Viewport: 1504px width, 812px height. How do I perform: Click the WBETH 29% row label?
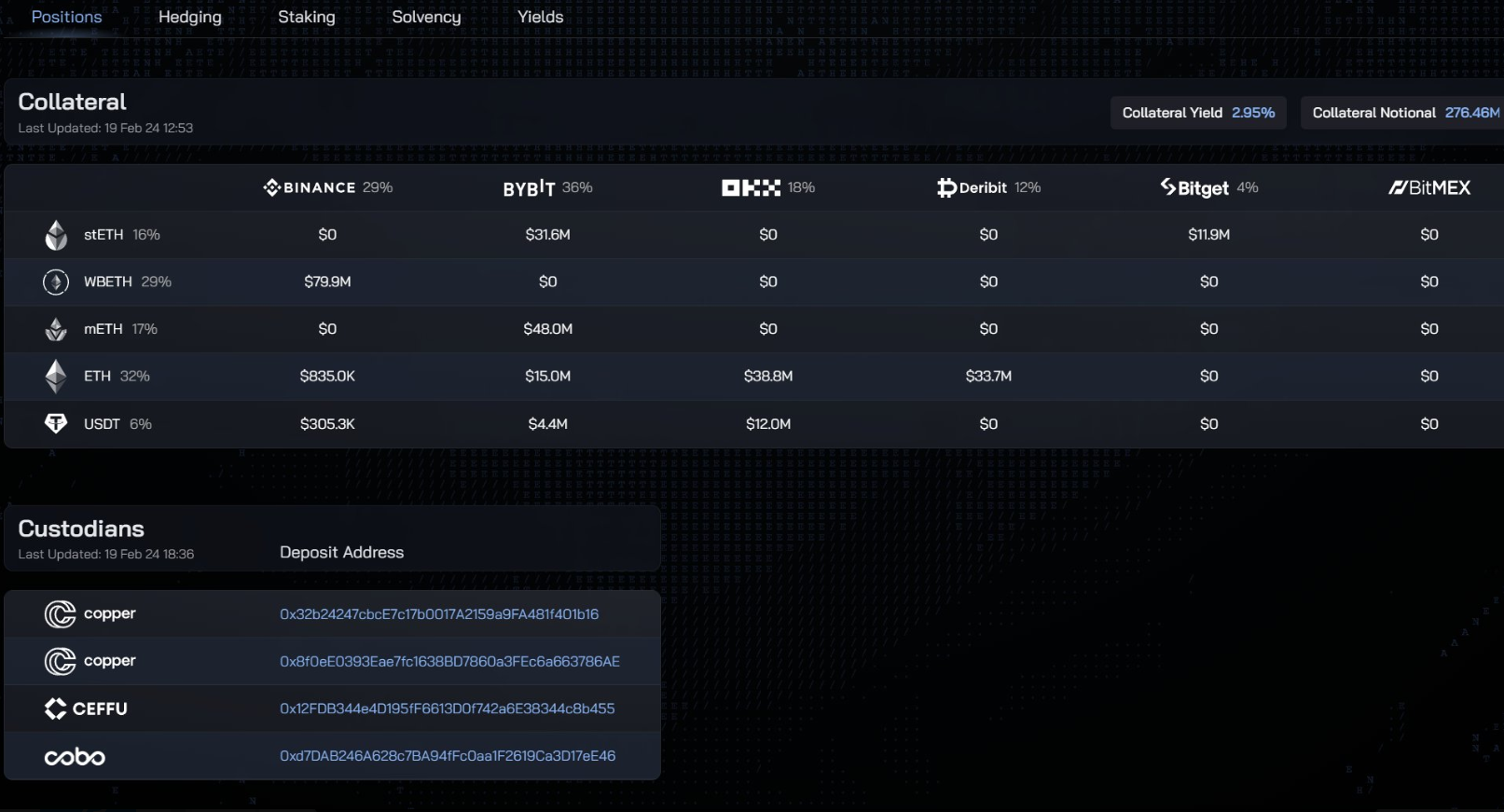click(x=128, y=282)
